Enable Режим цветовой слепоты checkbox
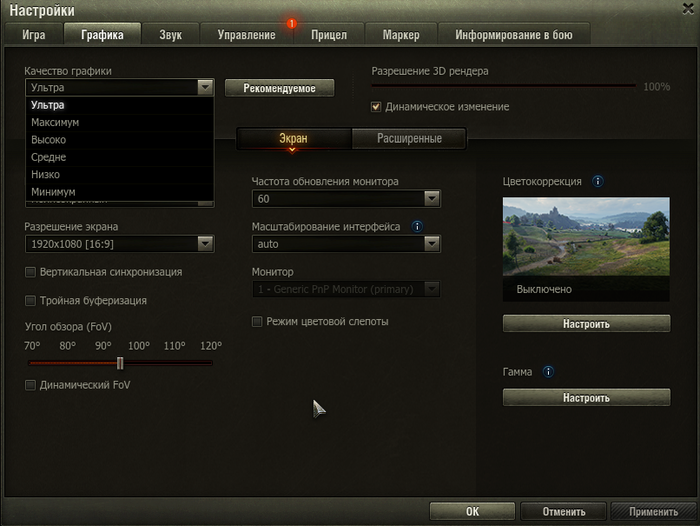The width and height of the screenshot is (700, 526). tap(257, 321)
